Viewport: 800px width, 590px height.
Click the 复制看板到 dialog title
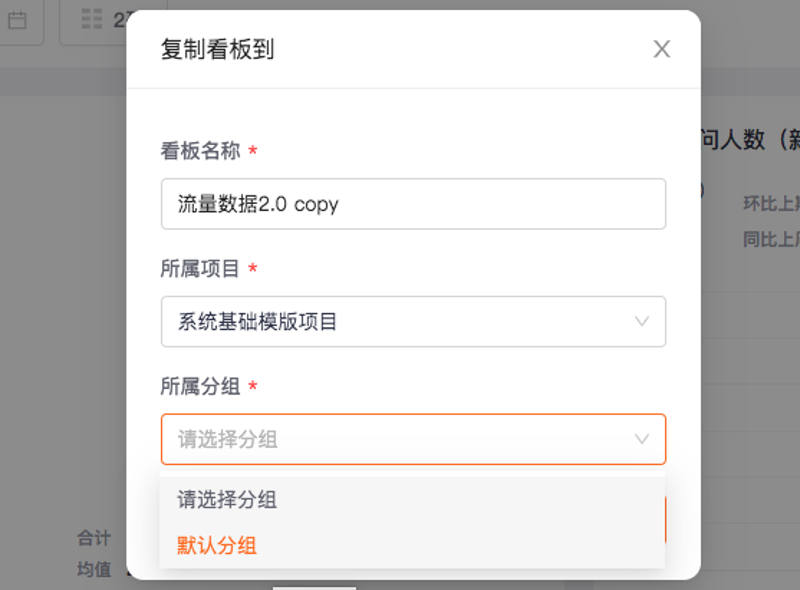coord(218,50)
